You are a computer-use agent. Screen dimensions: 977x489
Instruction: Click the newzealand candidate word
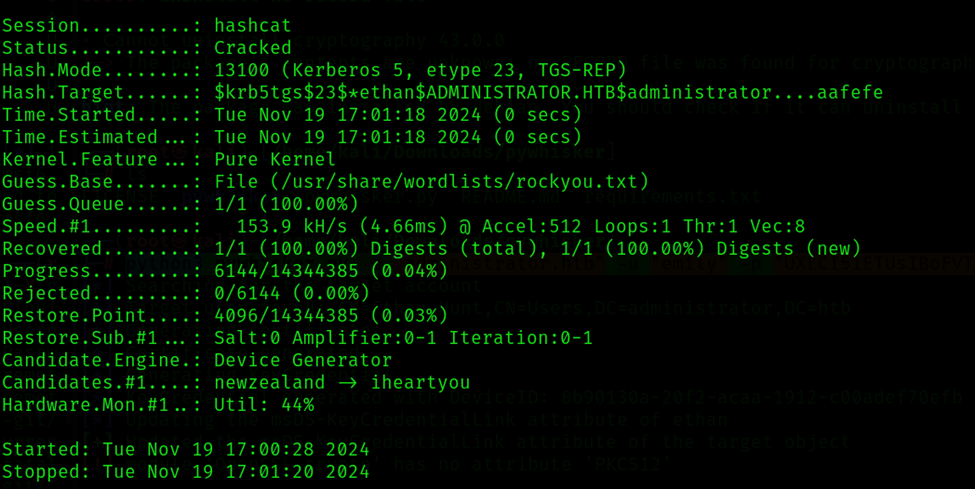point(270,382)
